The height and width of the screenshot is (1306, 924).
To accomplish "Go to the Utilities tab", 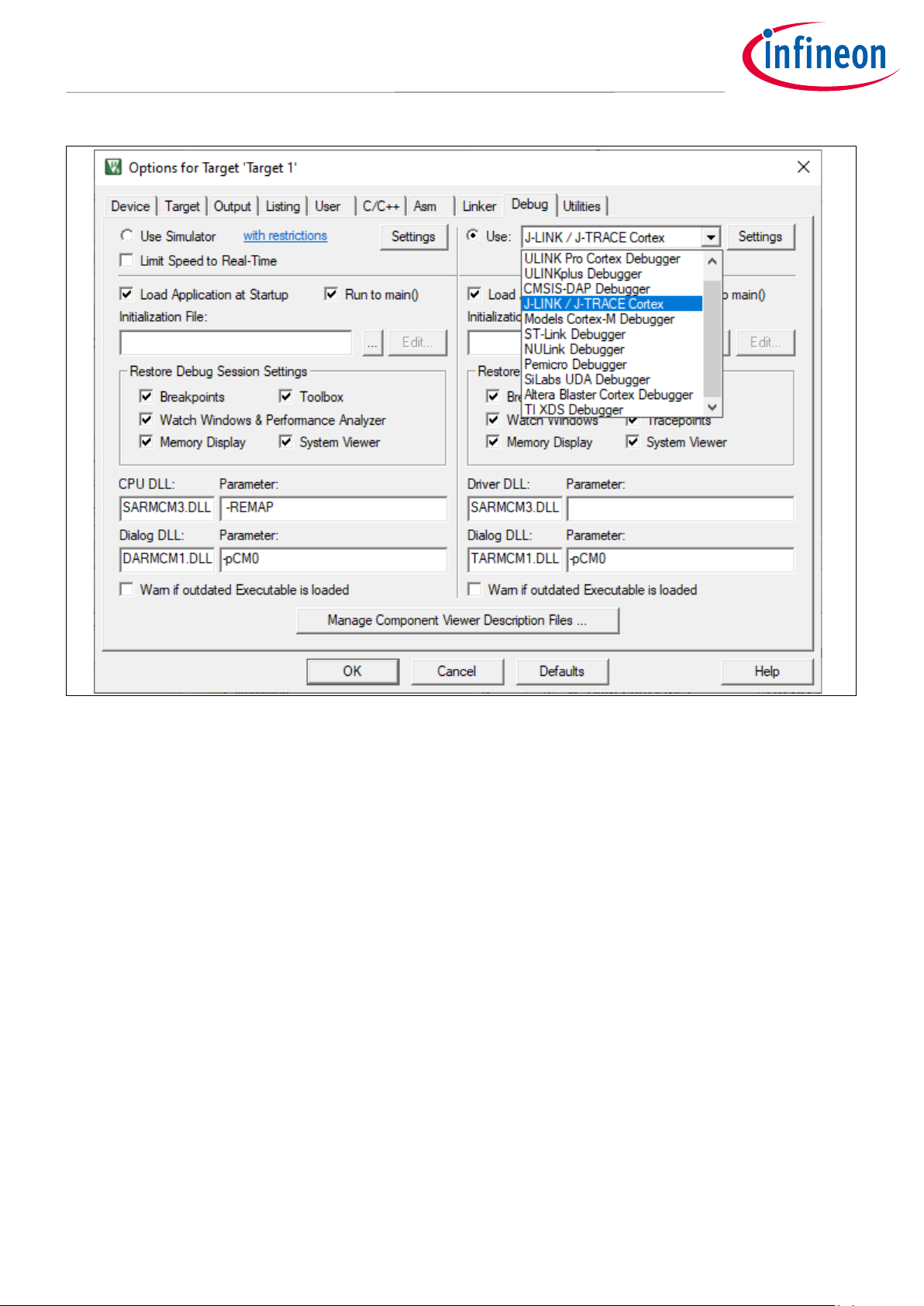I will [581, 206].
